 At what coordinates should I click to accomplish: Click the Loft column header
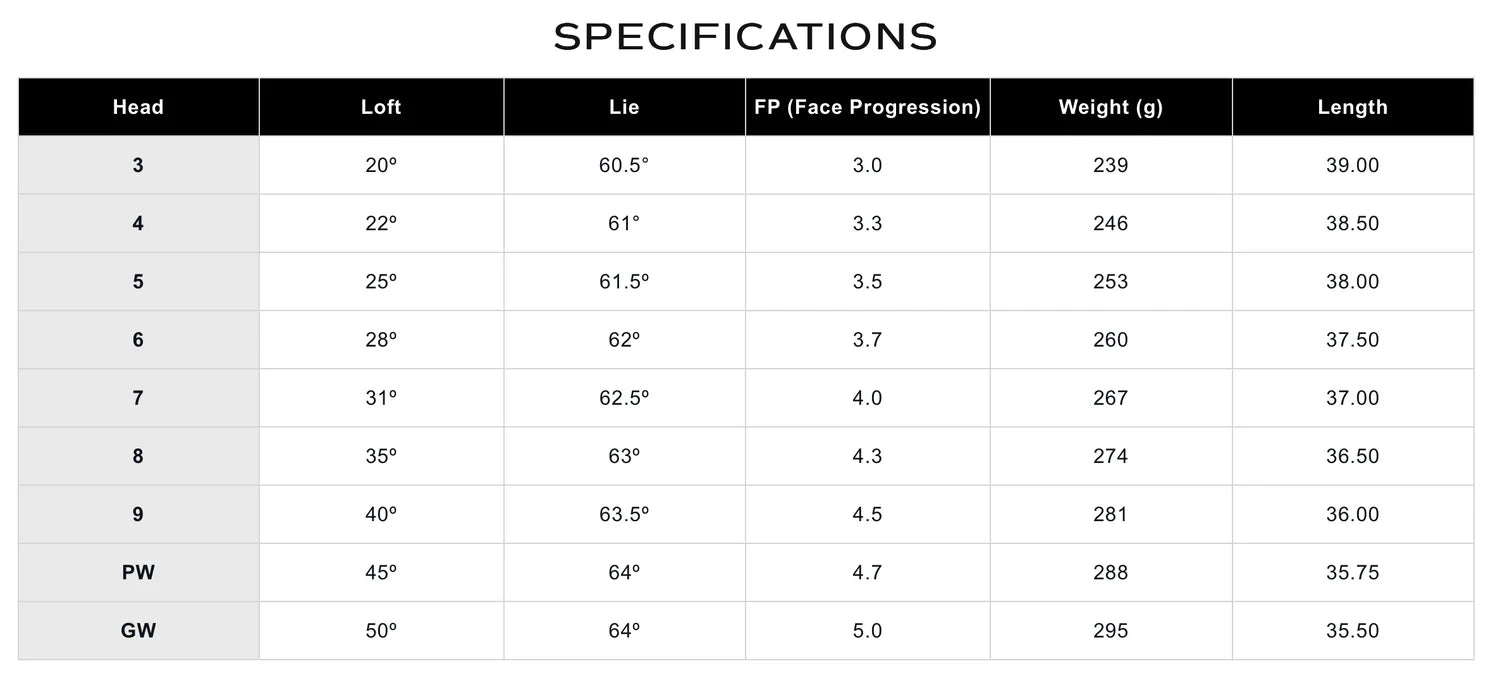381,107
